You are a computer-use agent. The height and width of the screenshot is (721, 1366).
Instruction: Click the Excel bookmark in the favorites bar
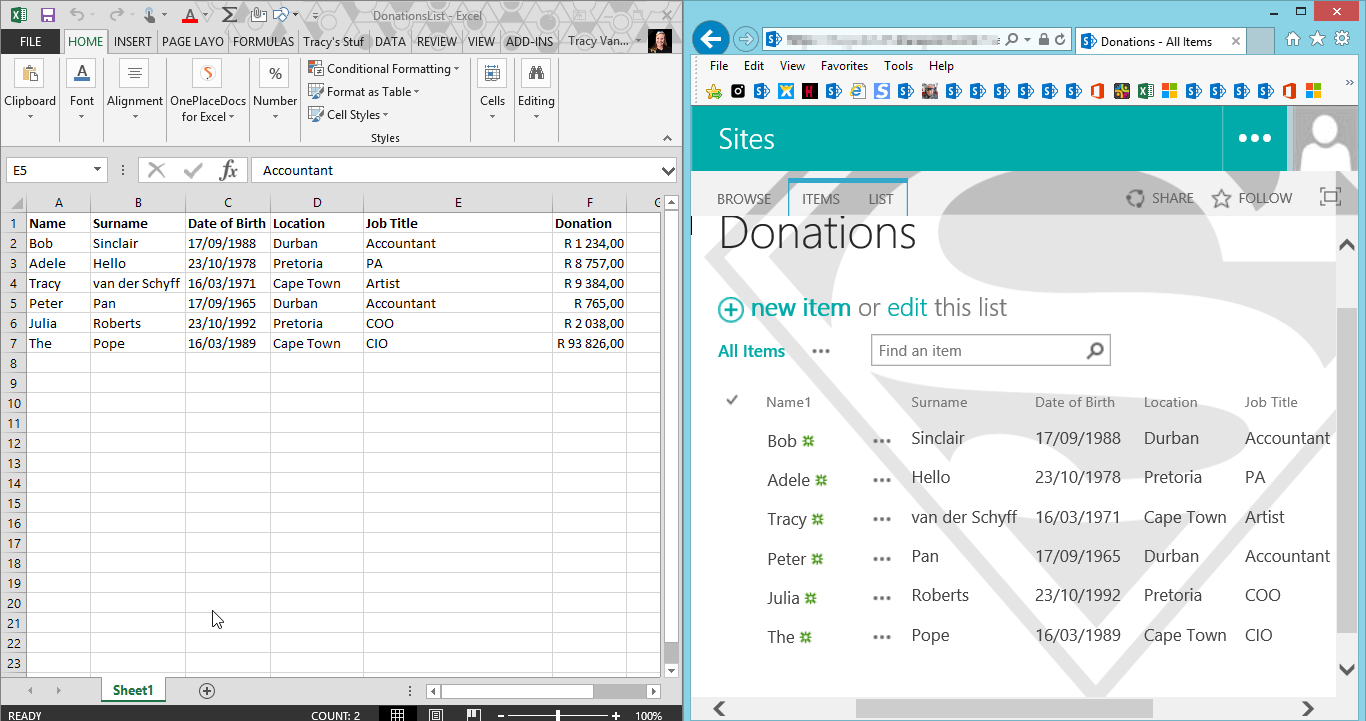1145,91
